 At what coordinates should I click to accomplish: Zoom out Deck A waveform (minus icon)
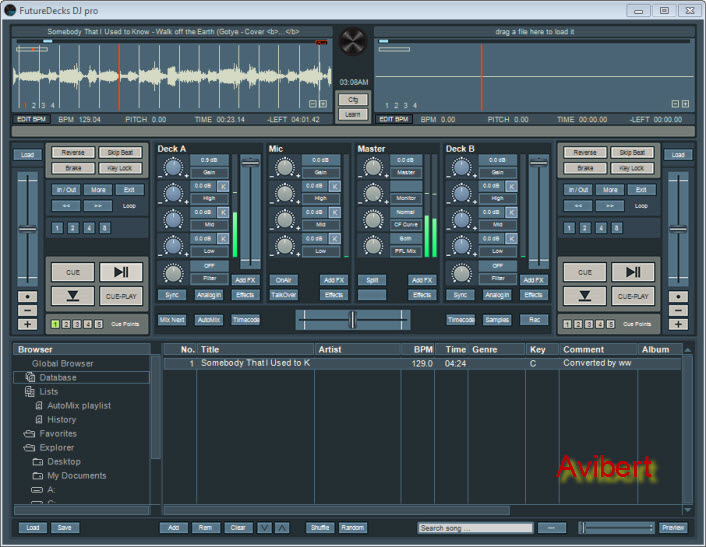313,104
